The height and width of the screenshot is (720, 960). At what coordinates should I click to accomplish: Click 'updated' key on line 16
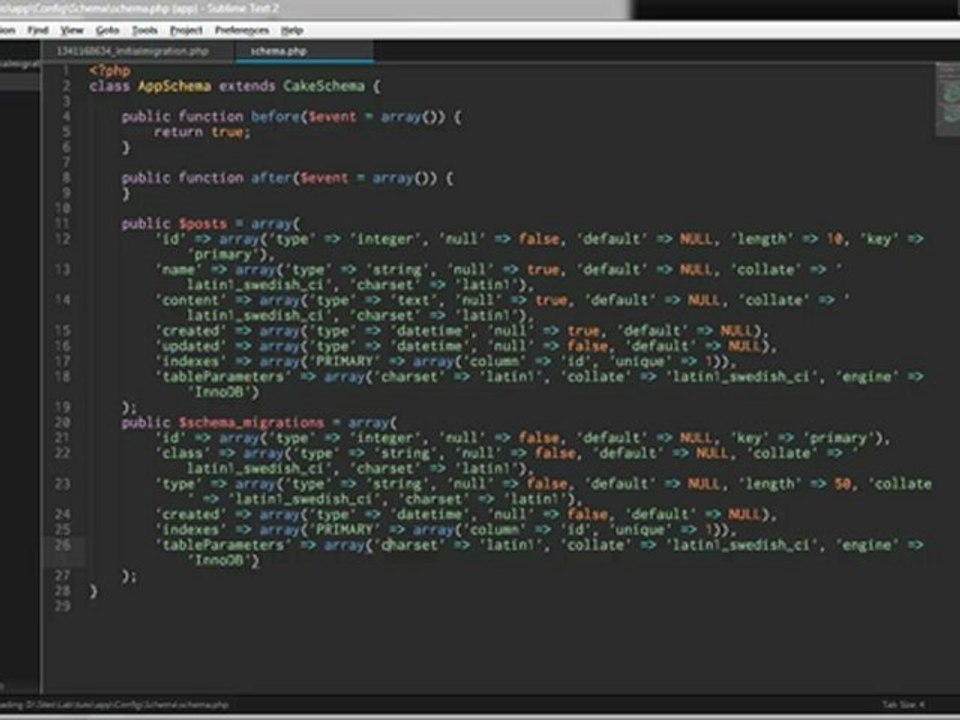click(190, 347)
